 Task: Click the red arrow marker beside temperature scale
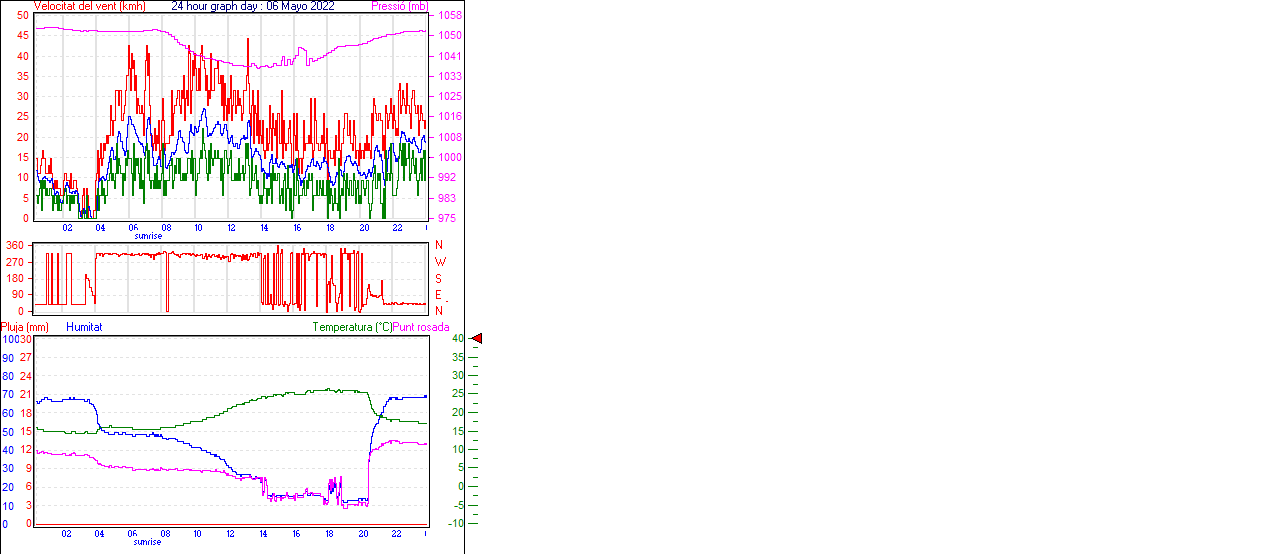476,339
